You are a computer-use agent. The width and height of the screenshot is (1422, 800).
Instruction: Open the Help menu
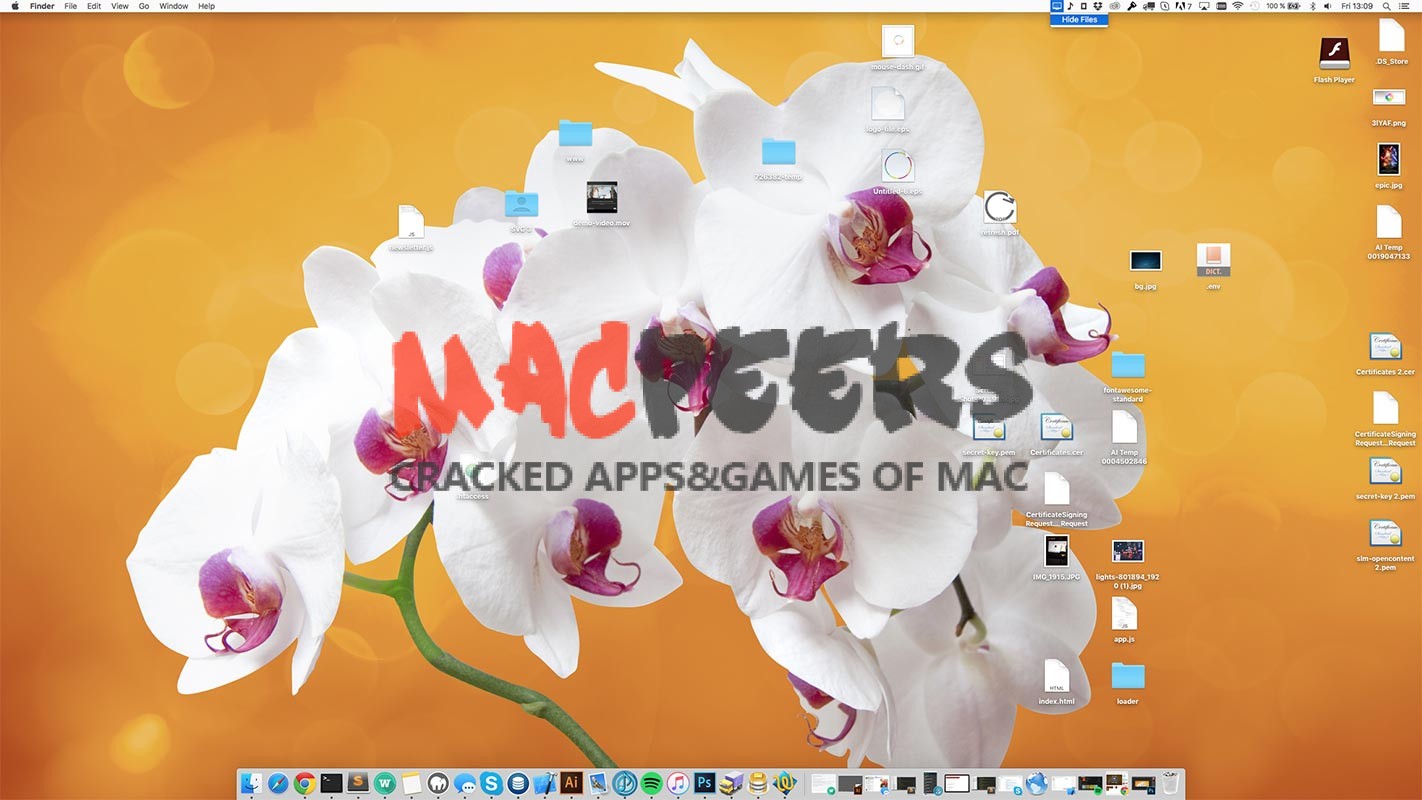tap(207, 6)
